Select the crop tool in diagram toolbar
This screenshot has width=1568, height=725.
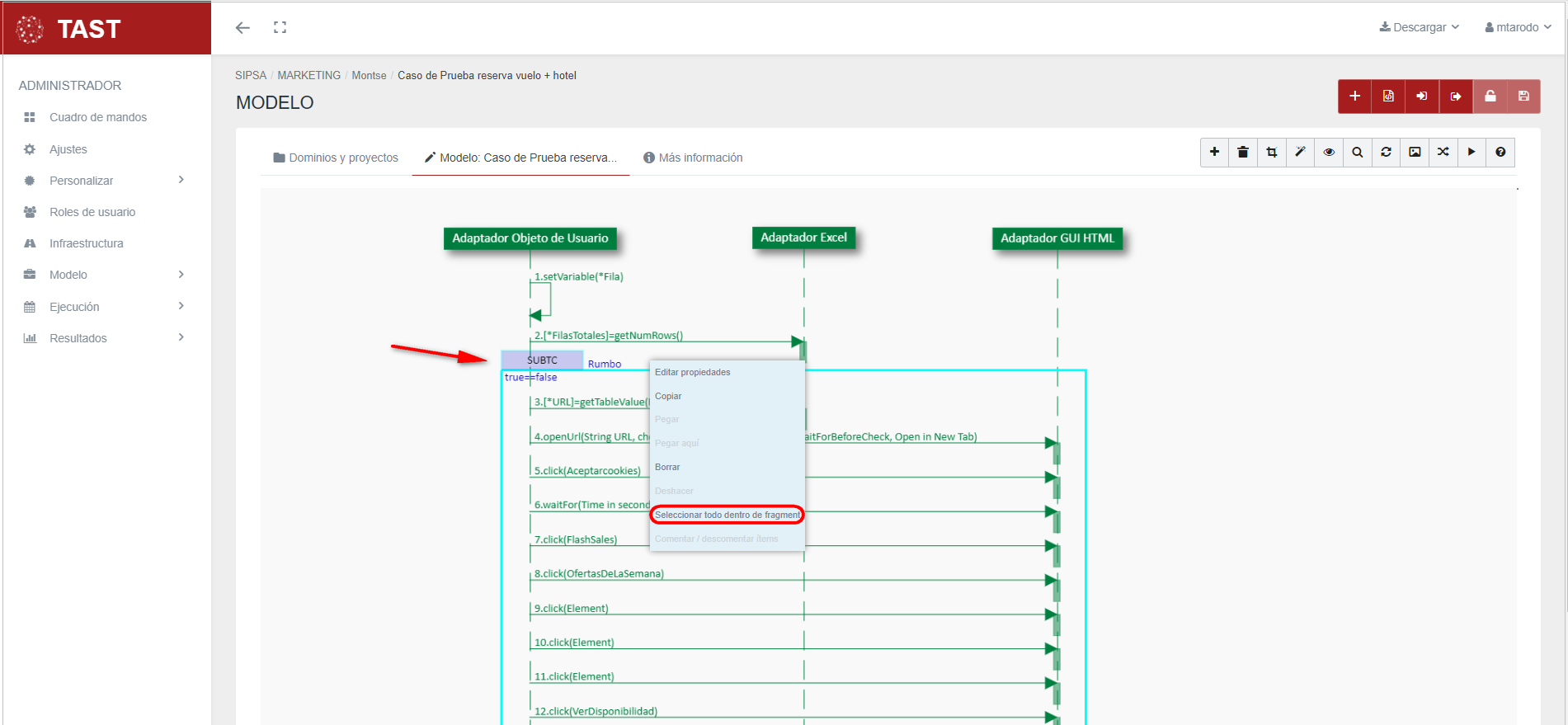1272,152
